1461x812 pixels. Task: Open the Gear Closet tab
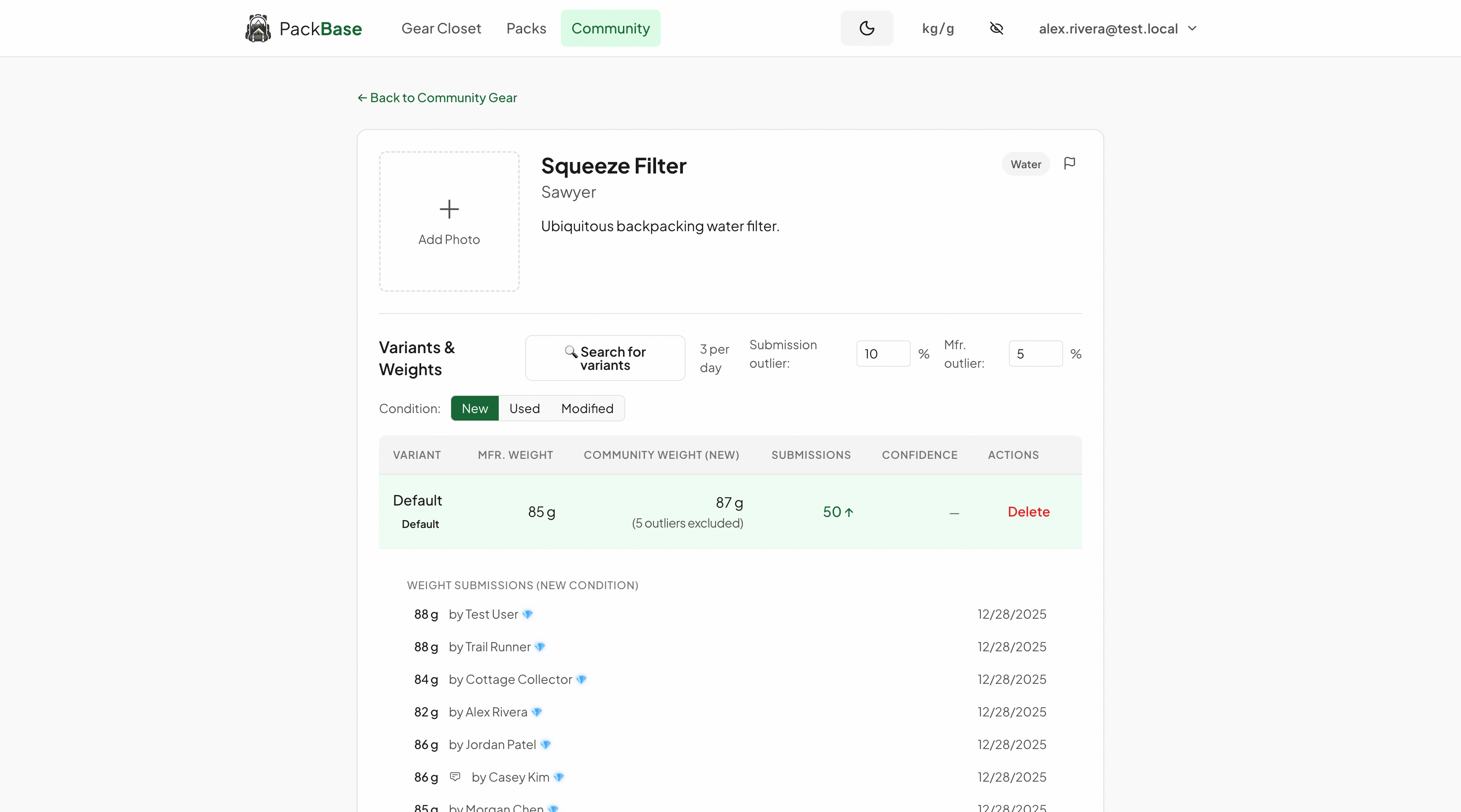(441, 28)
